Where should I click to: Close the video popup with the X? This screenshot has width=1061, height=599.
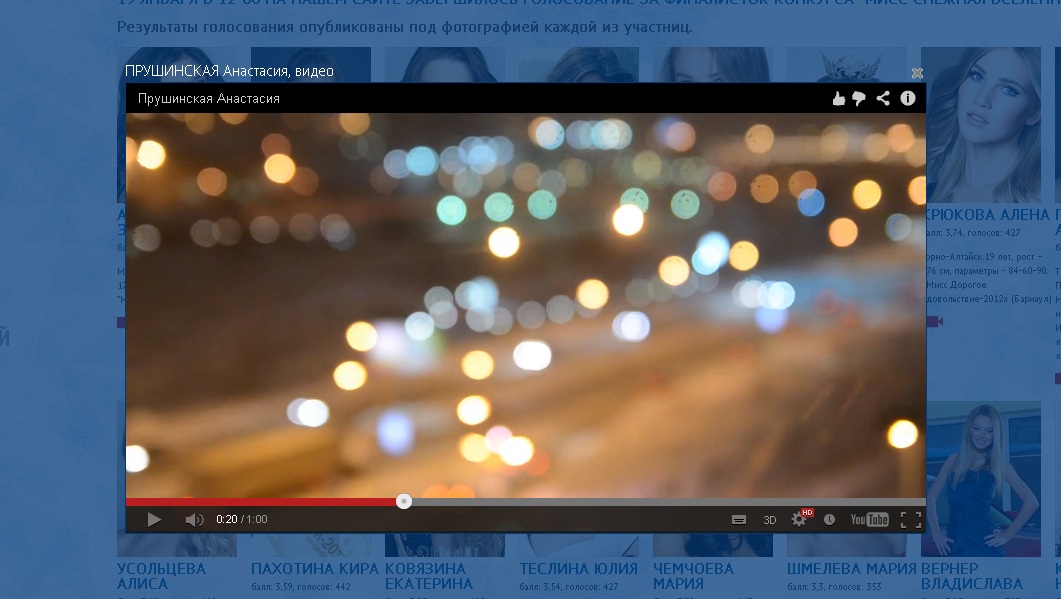coord(917,73)
